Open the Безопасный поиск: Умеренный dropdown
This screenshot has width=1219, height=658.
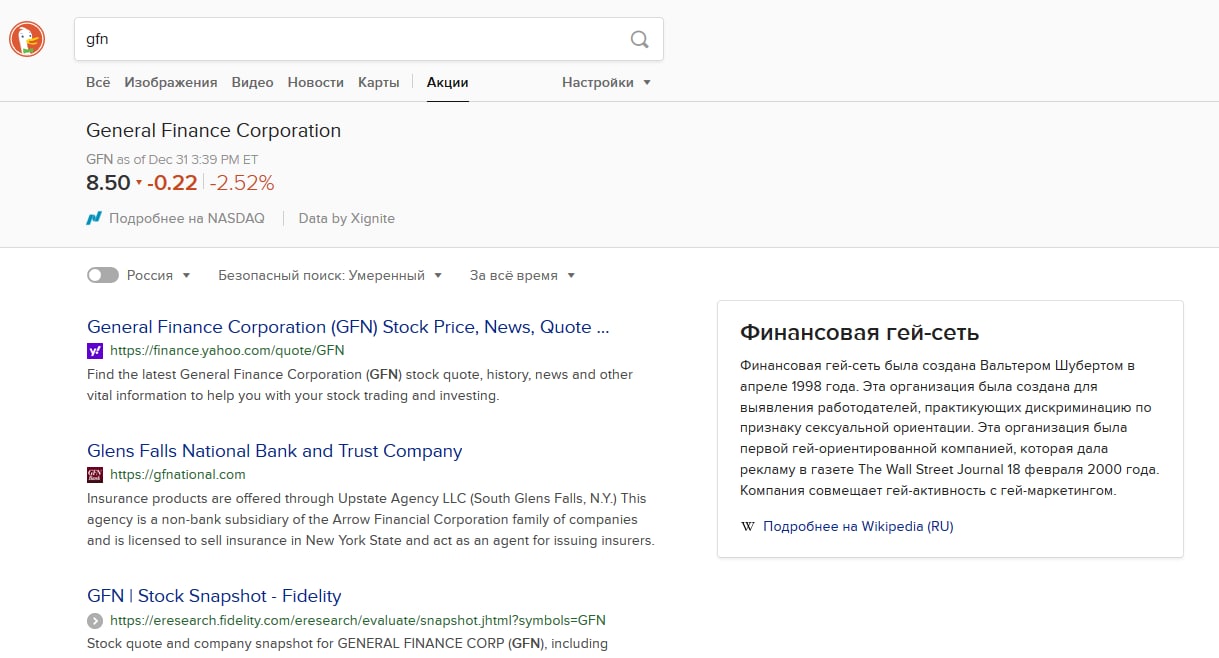[x=329, y=275]
